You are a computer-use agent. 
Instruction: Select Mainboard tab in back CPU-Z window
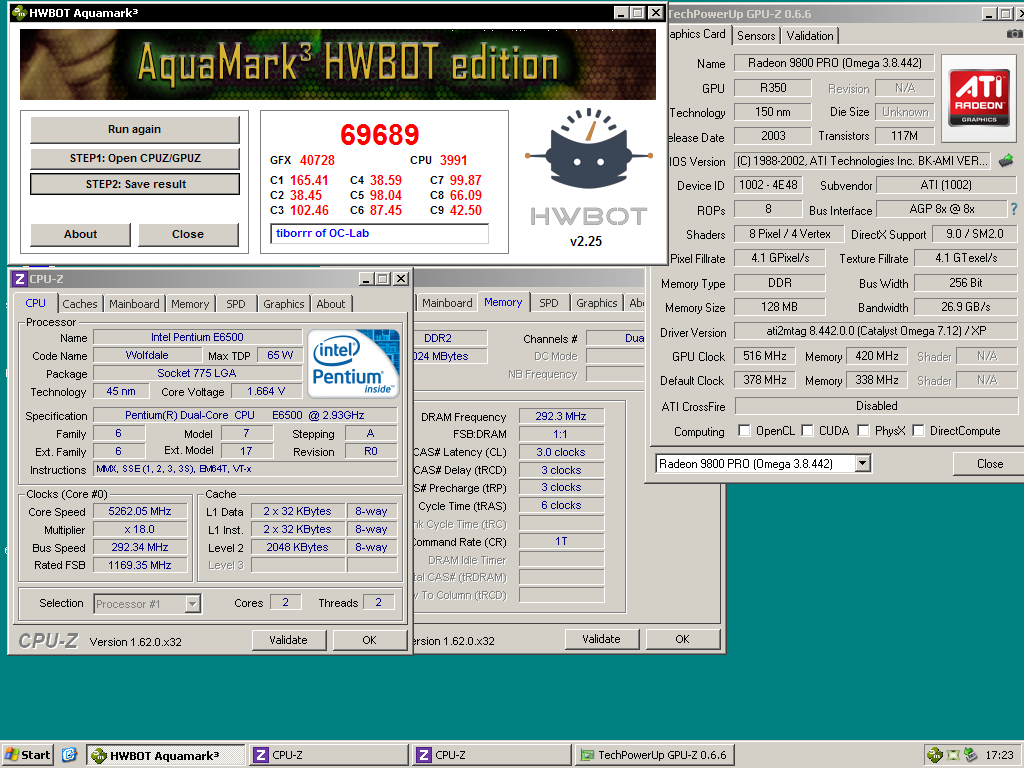pos(447,303)
